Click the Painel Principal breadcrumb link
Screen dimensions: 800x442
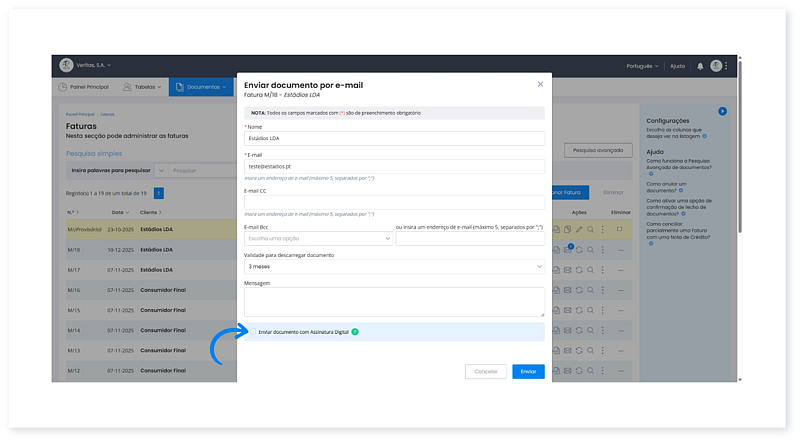(80, 114)
